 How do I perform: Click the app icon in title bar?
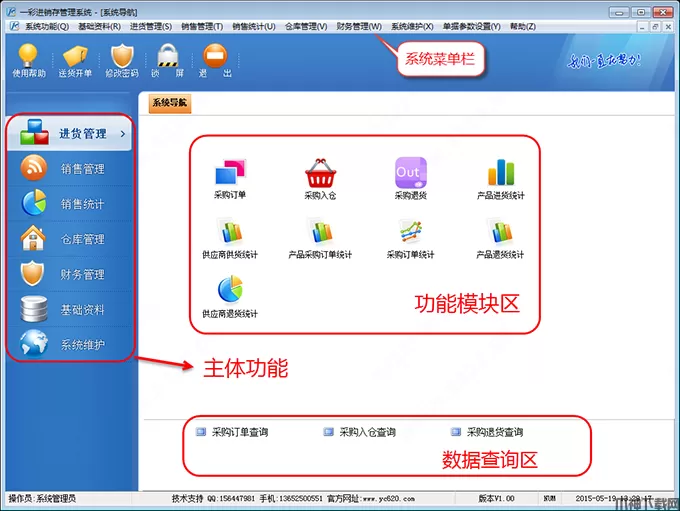point(12,12)
